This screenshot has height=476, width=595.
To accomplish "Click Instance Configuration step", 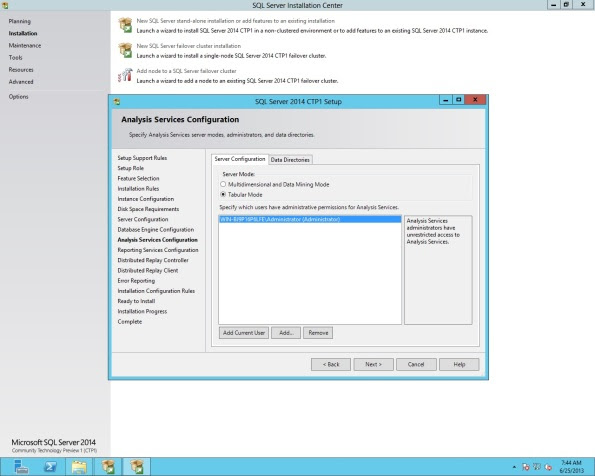I will pyautogui.click(x=146, y=199).
